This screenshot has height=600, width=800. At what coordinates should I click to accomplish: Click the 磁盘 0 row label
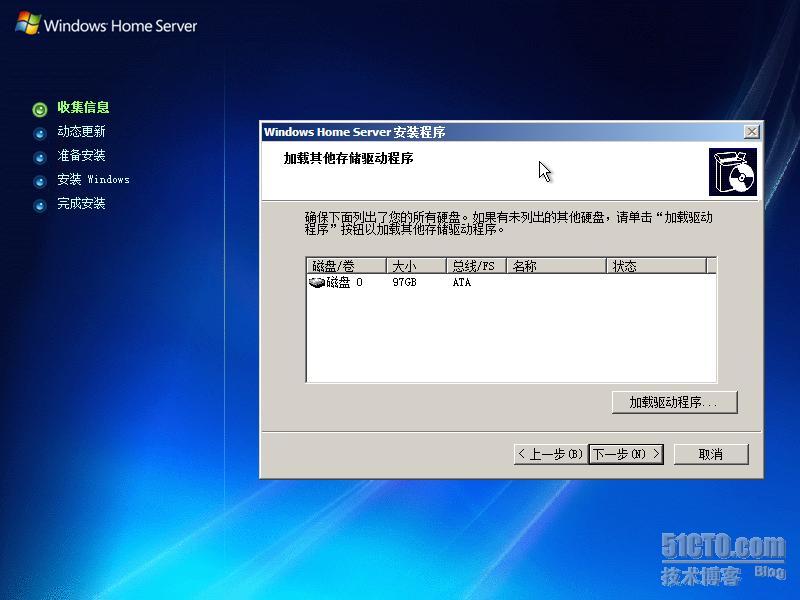click(344, 282)
